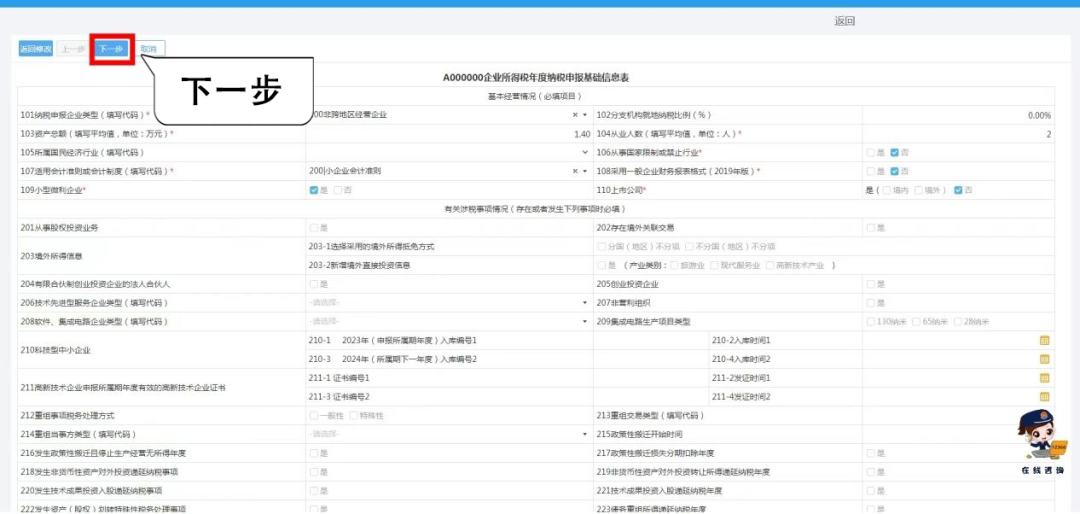Check 是 for 106从事国家限制或禁止行业
Image resolution: width=1080 pixels, height=514 pixels.
coord(871,152)
